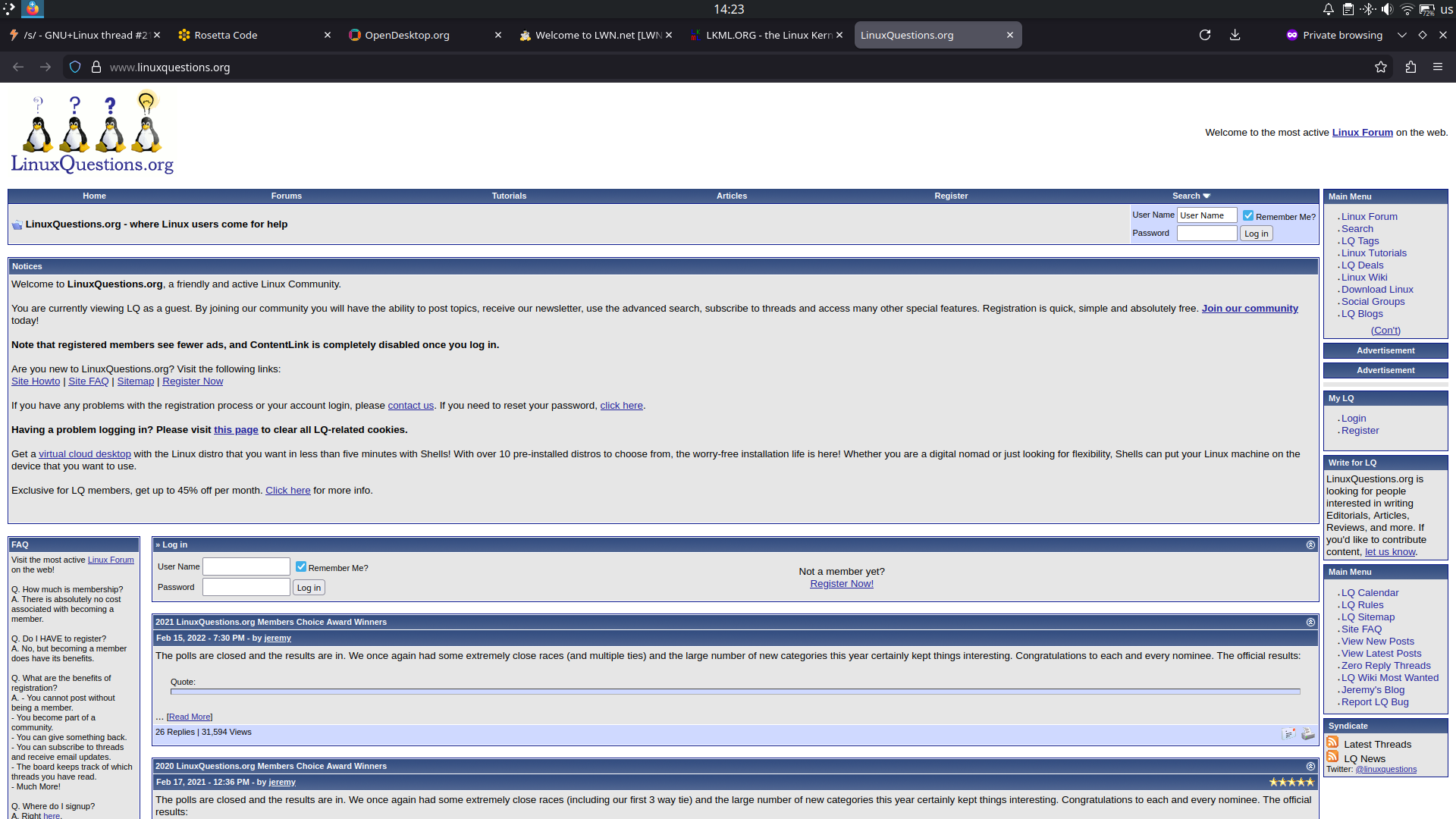
Task: Open the extensions puzzle icon
Action: point(1410,67)
